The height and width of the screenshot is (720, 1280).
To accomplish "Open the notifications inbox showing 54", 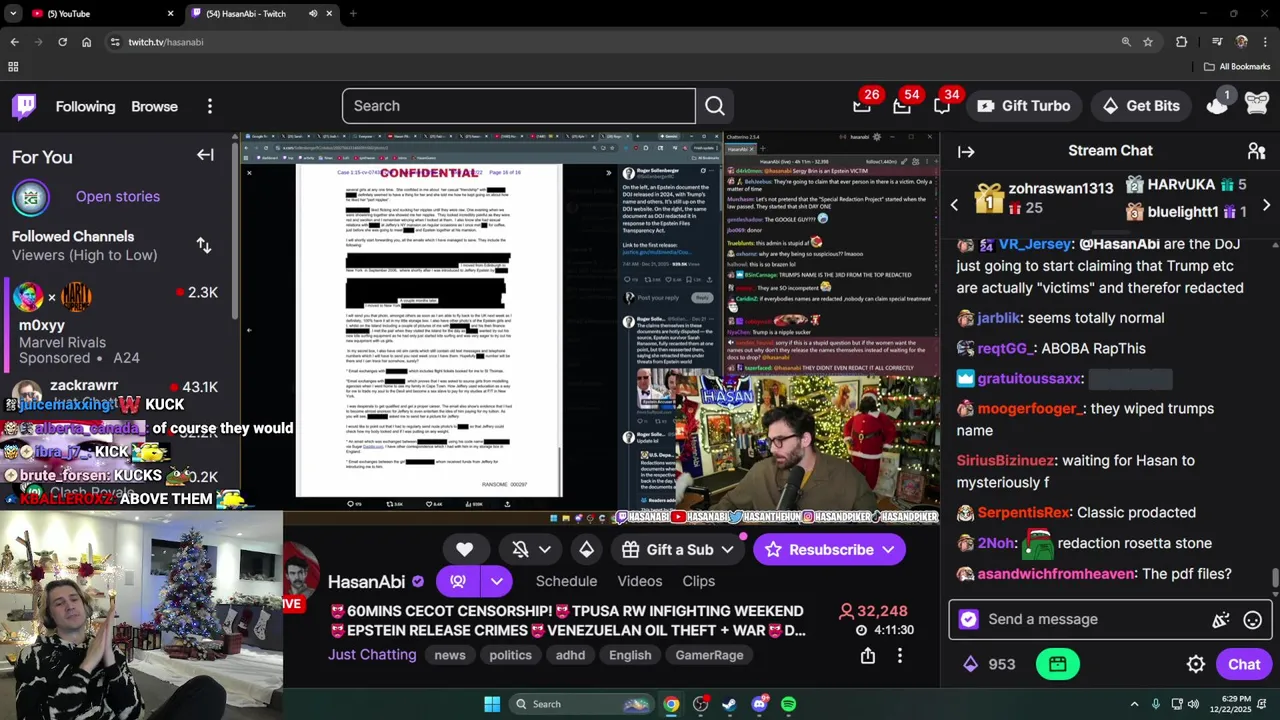I will (901, 105).
